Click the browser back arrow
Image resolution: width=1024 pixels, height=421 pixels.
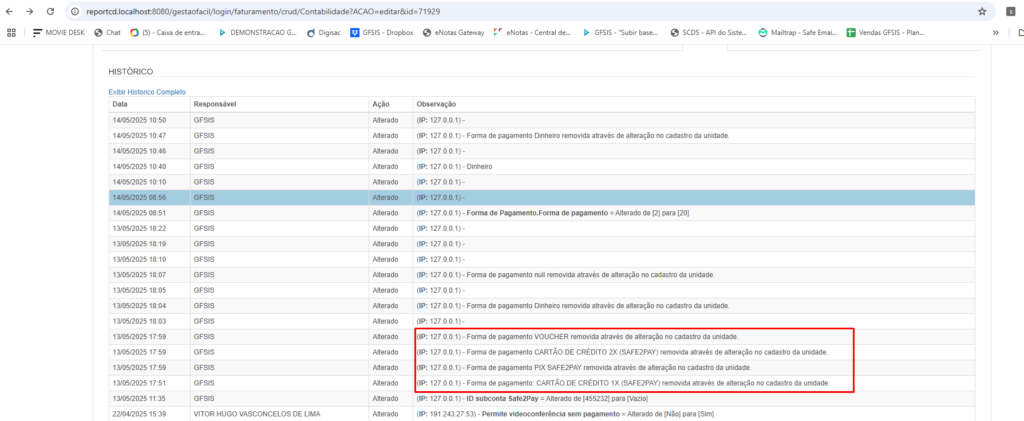[x=11, y=11]
